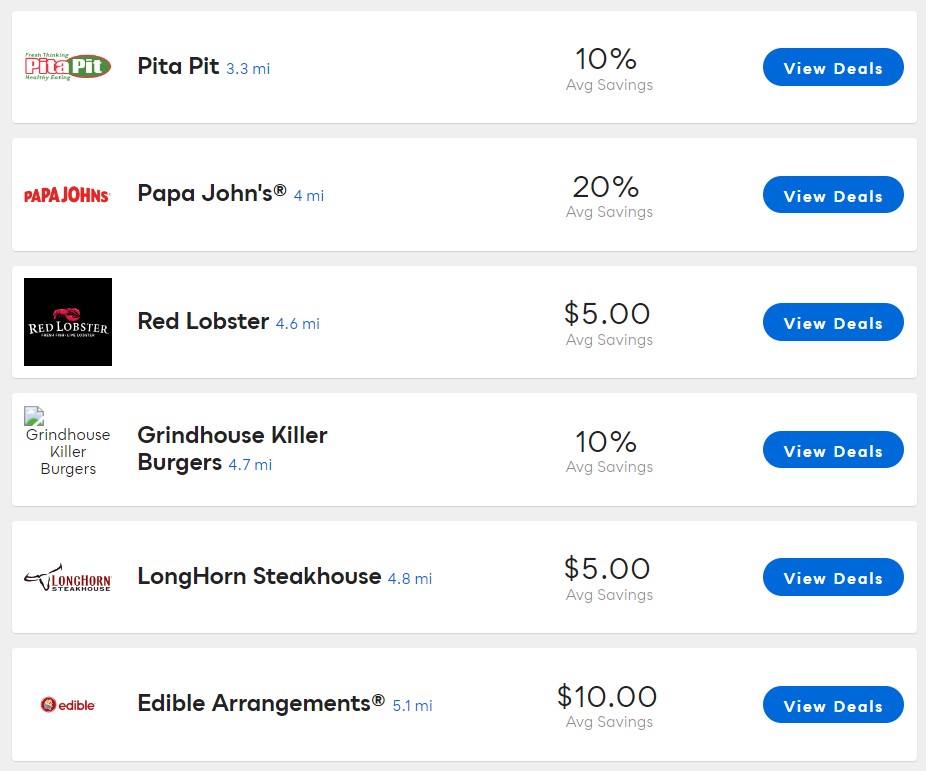The image size is (926, 771).
Task: Click Red Lobster's 4.6 mi distance
Action: pyautogui.click(x=298, y=324)
